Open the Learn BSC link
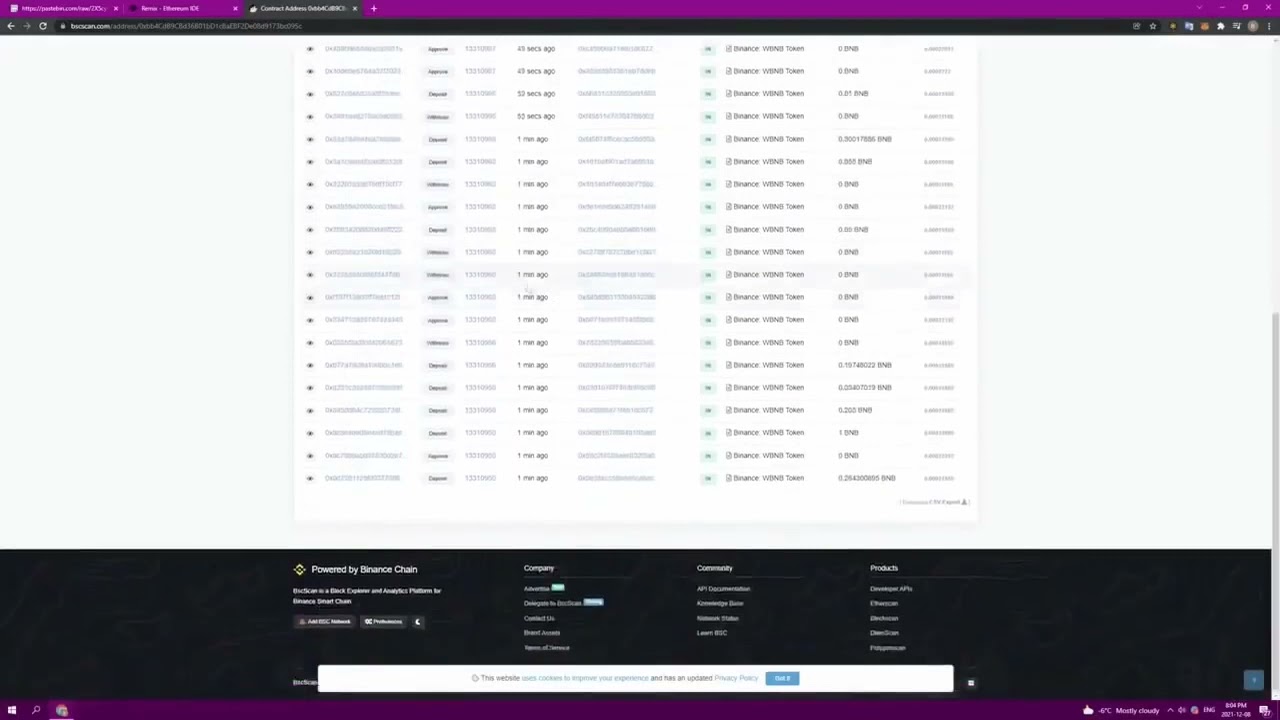Image resolution: width=1280 pixels, height=720 pixels. pyautogui.click(x=712, y=633)
